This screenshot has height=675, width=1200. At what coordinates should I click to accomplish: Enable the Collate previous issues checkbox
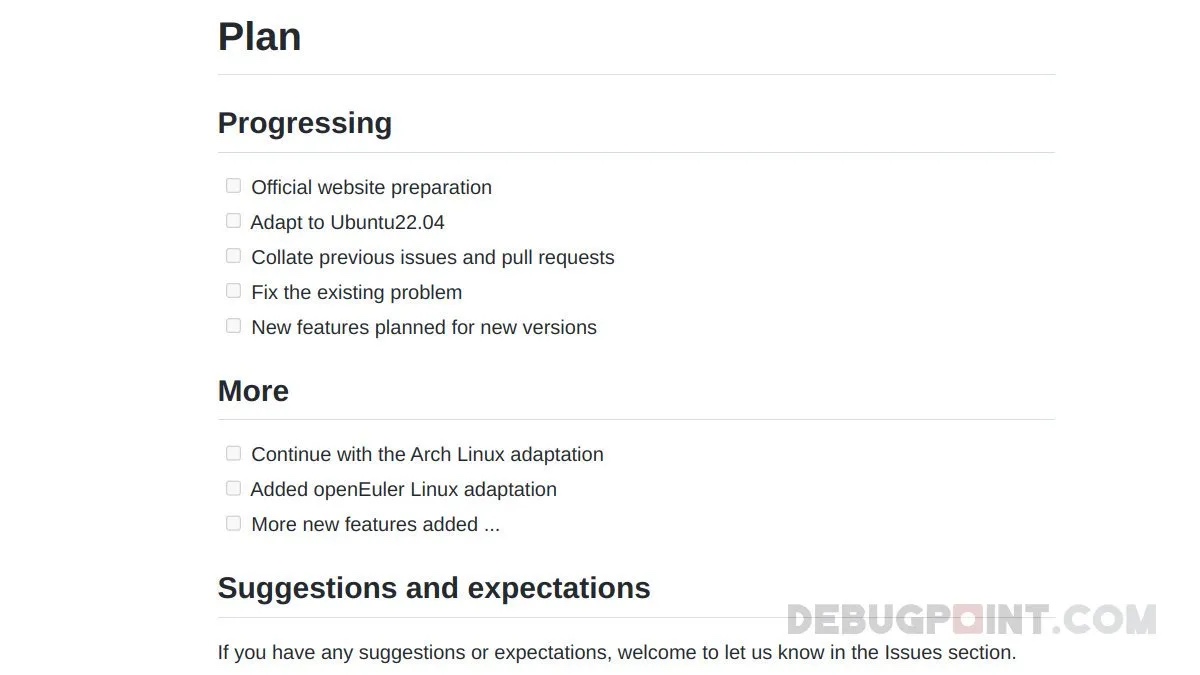point(233,256)
